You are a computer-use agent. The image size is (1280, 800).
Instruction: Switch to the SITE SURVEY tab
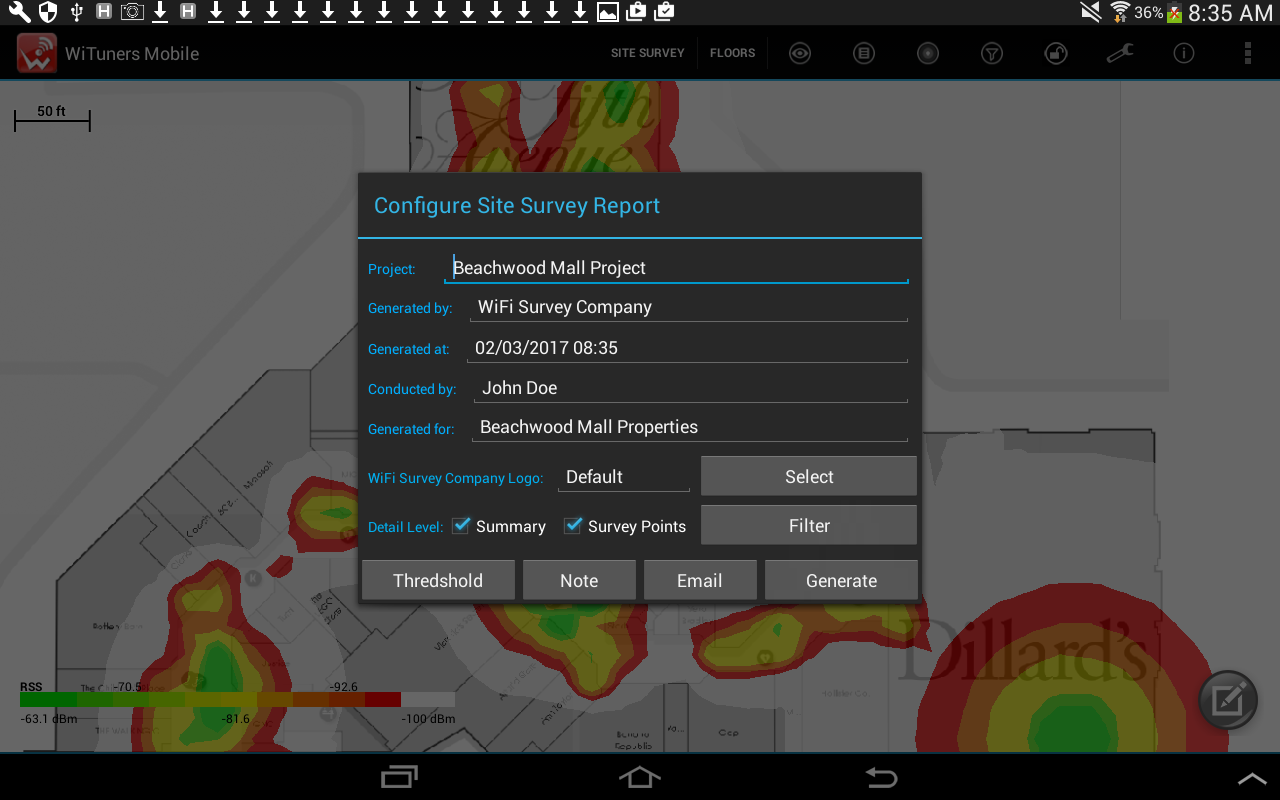(x=648, y=53)
